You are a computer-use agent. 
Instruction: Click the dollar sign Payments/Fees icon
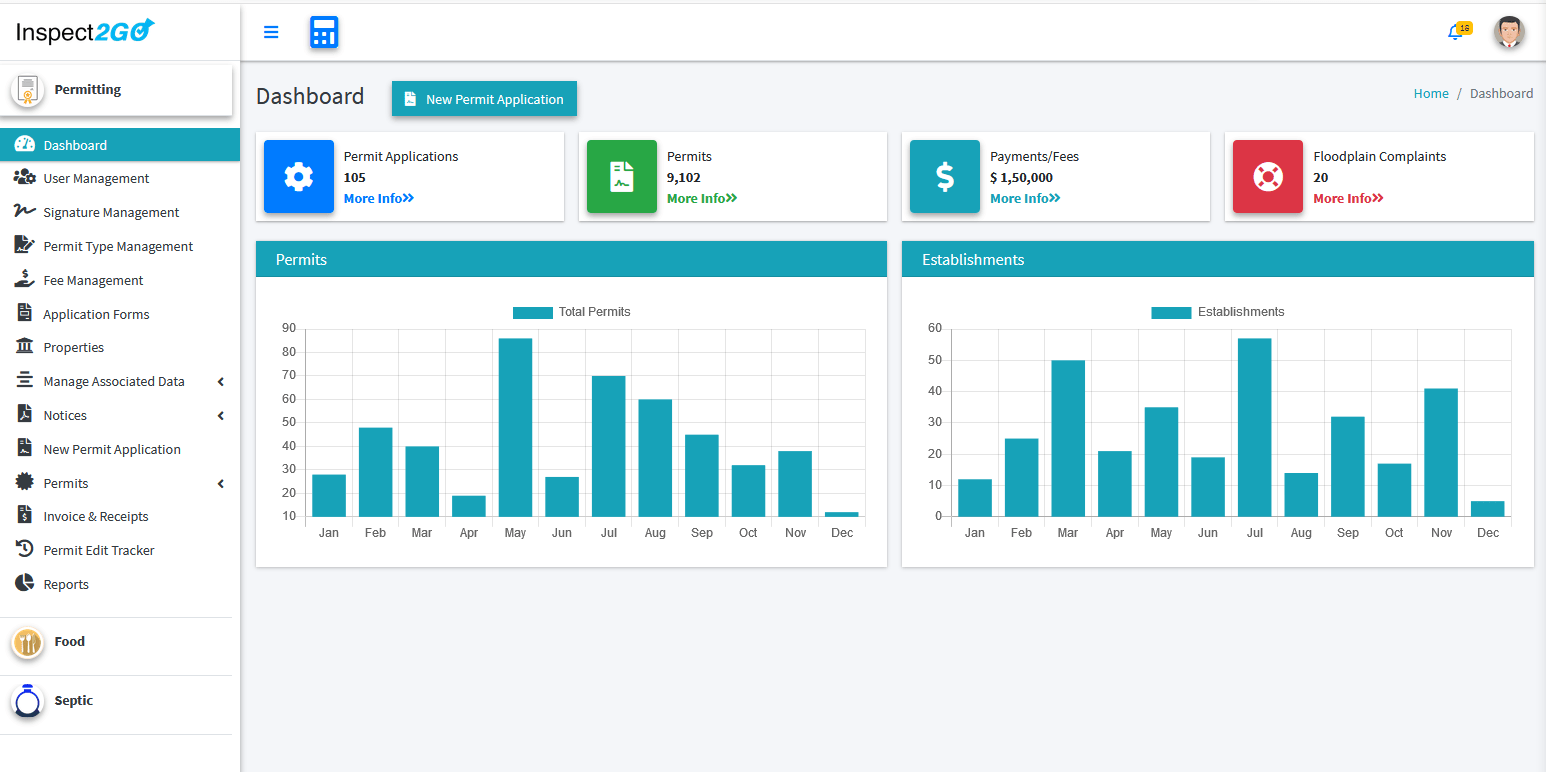point(945,177)
